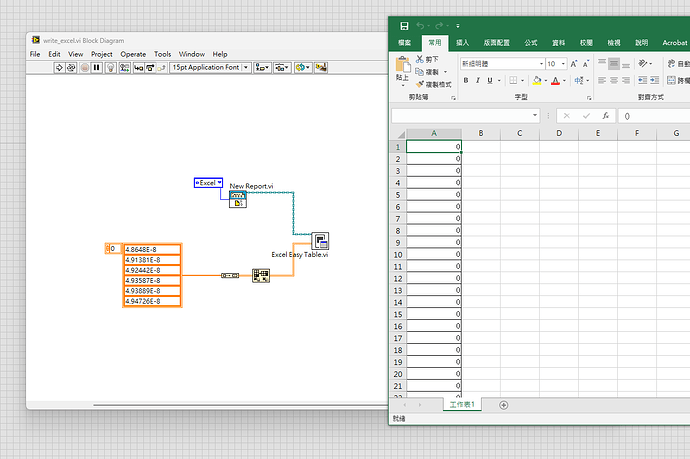Switch to the 插入 ribbon tab
690x459 pixels.
(x=463, y=43)
